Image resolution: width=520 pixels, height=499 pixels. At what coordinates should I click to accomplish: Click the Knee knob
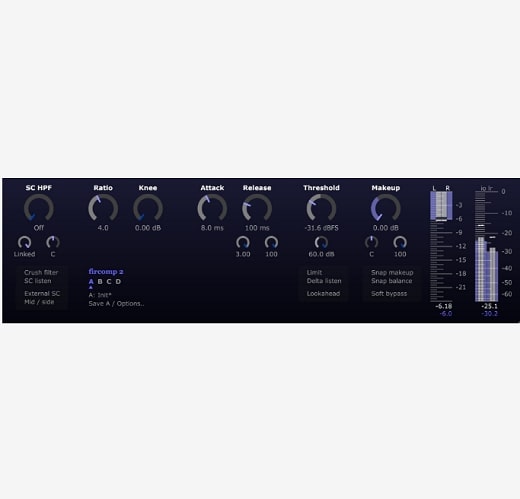point(148,208)
